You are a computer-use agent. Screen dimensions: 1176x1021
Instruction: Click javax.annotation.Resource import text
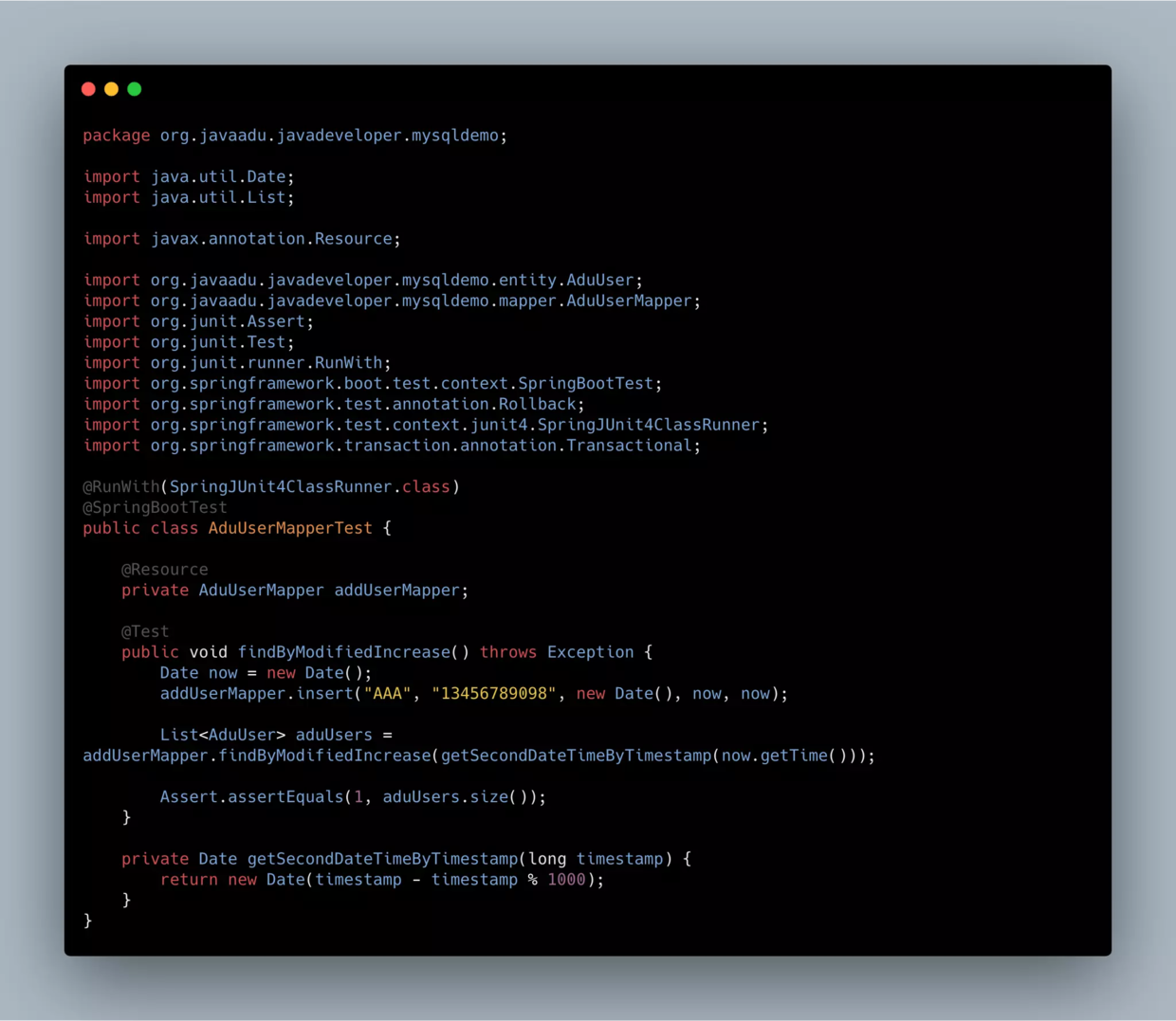276,239
